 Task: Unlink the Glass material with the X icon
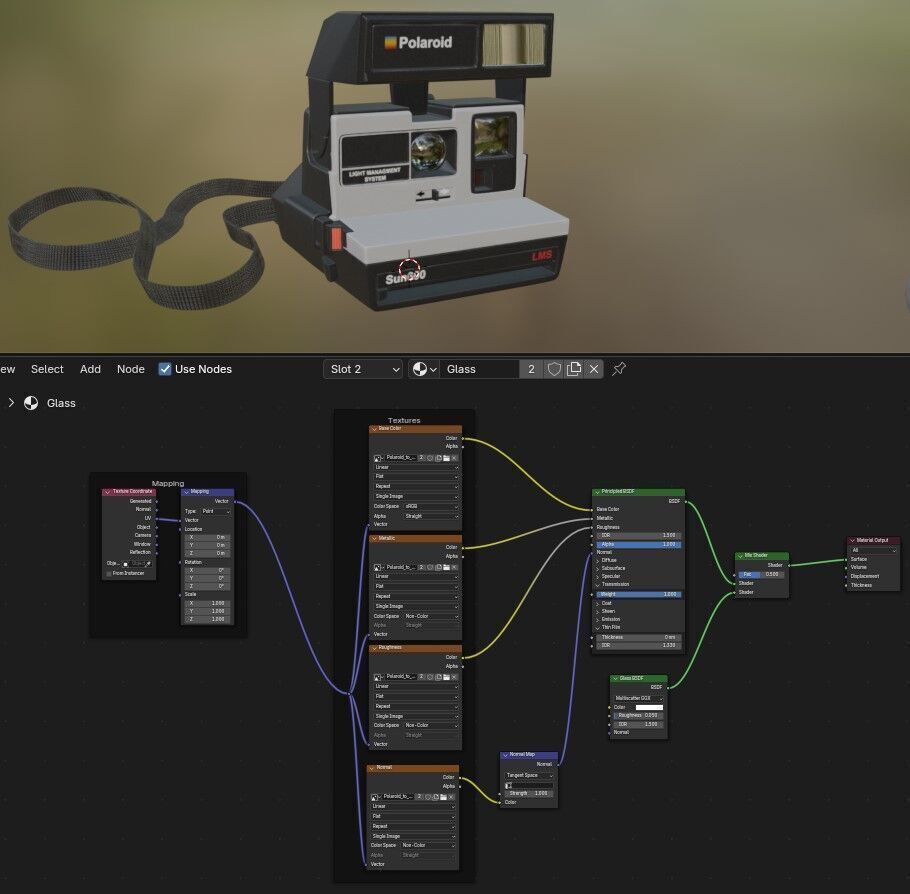tap(594, 369)
